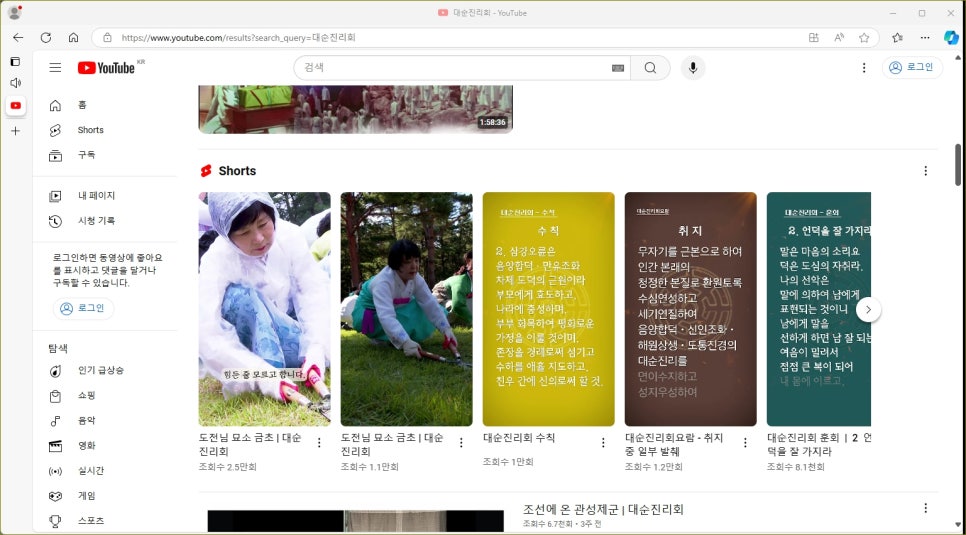Open 인기 급상승 trending
This screenshot has height=535, width=966.
pos(105,370)
